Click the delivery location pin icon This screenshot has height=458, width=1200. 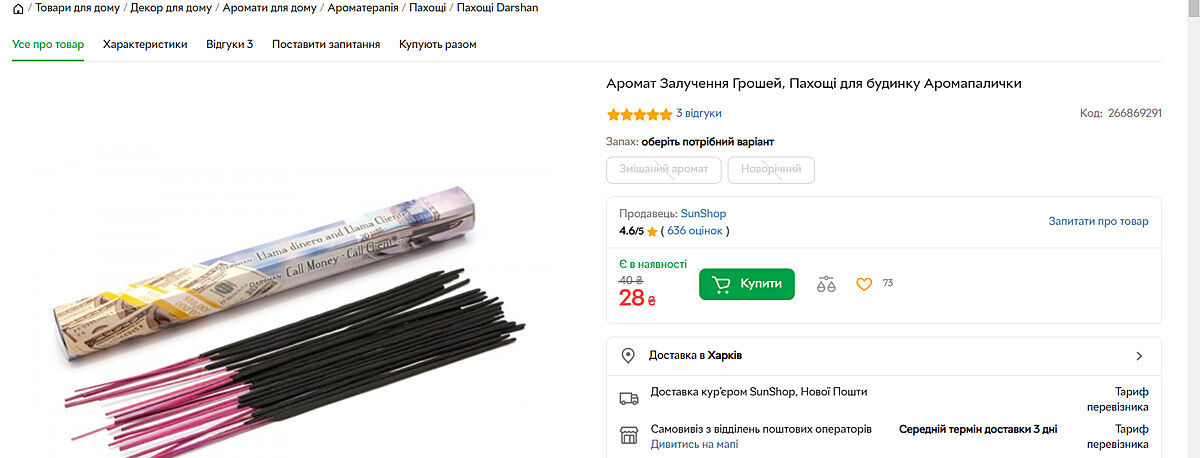pyautogui.click(x=628, y=356)
